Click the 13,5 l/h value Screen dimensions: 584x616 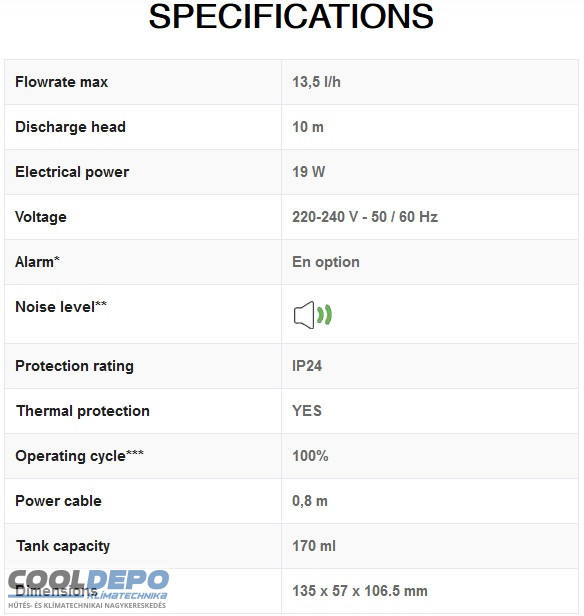316,82
